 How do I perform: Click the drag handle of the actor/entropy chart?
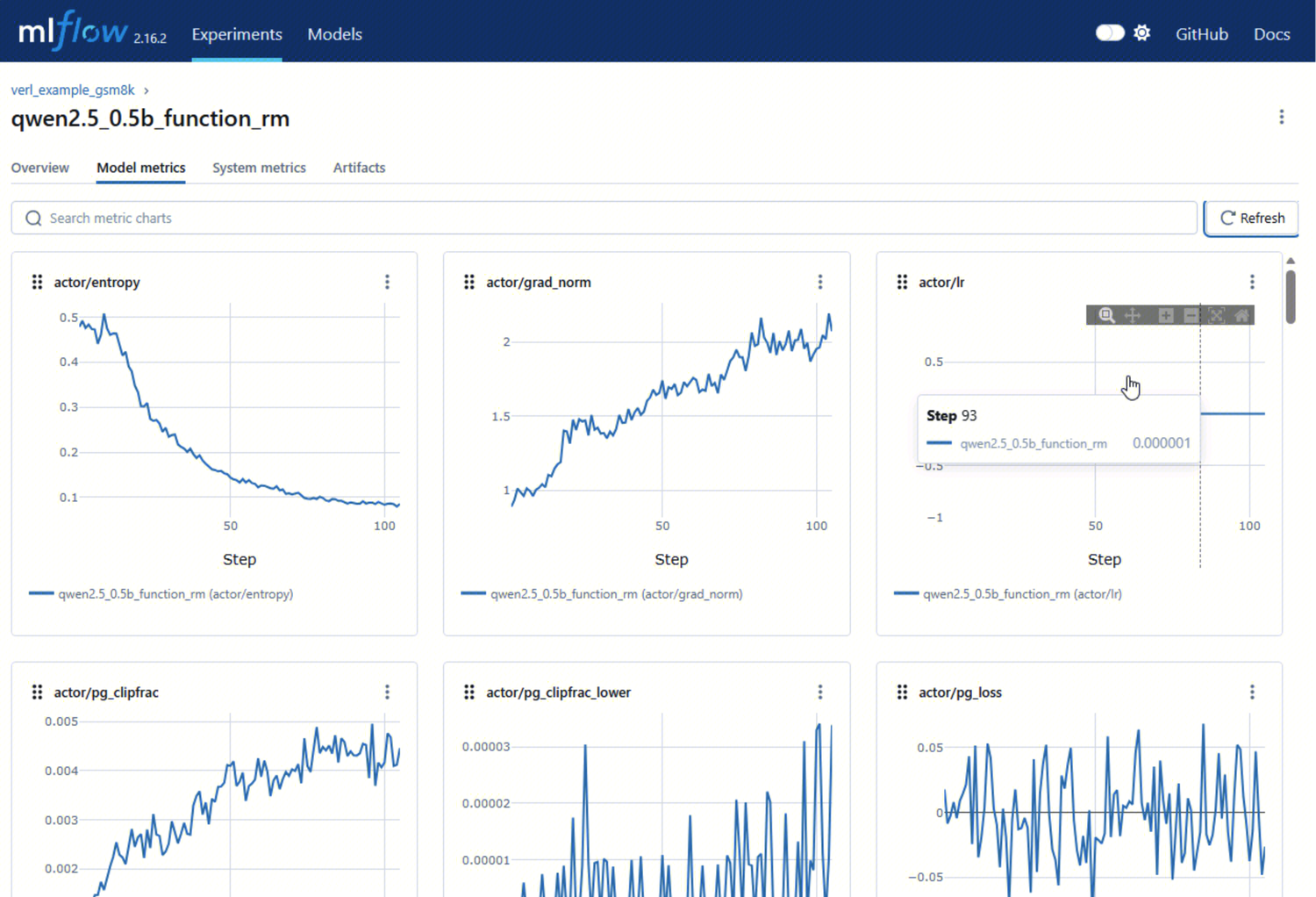(37, 282)
